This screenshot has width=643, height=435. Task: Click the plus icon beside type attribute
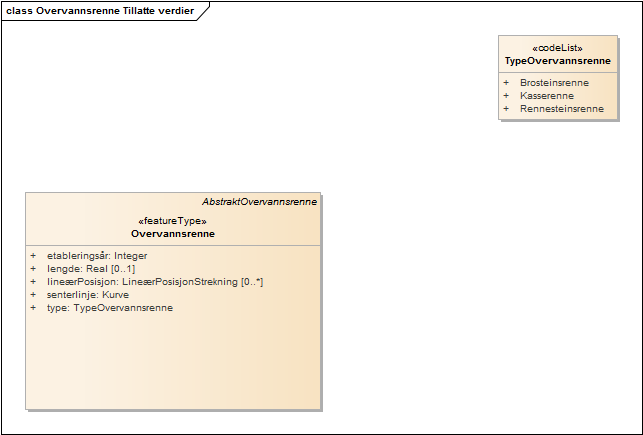[33, 308]
